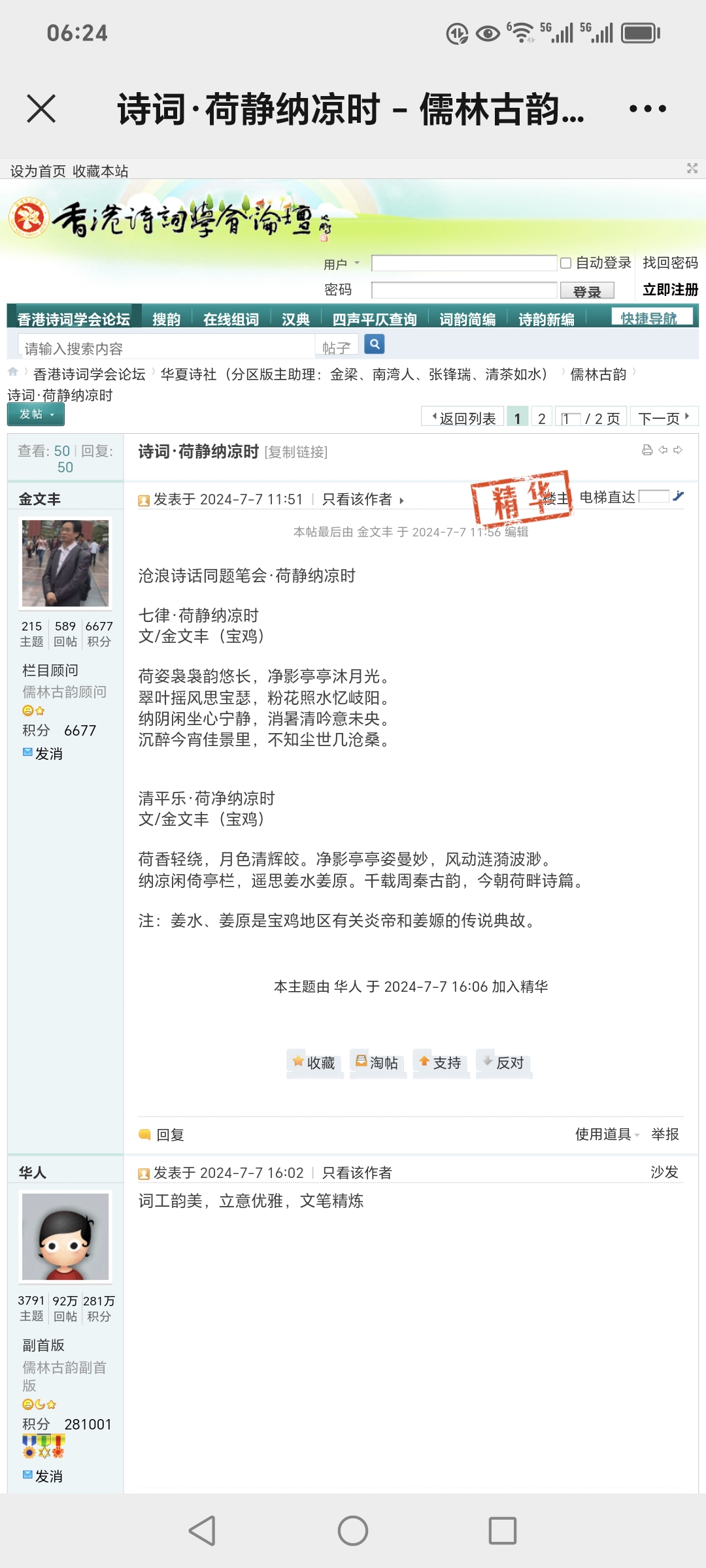Tap the printer icon beside post title
706x1568 pixels.
click(647, 449)
